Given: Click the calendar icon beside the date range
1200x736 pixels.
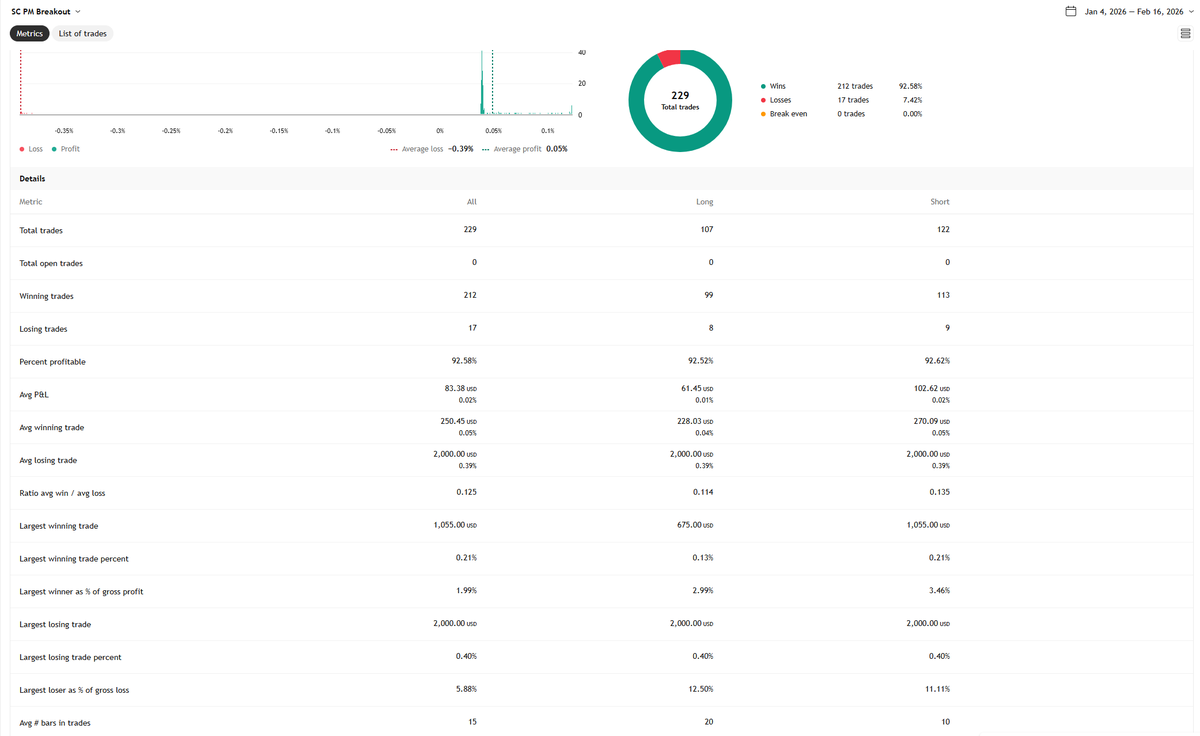Looking at the screenshot, I should pyautogui.click(x=1070, y=12).
